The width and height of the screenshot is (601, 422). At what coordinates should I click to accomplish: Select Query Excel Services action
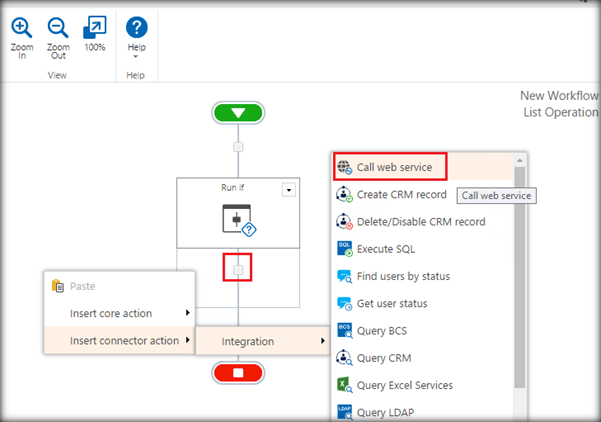(423, 385)
